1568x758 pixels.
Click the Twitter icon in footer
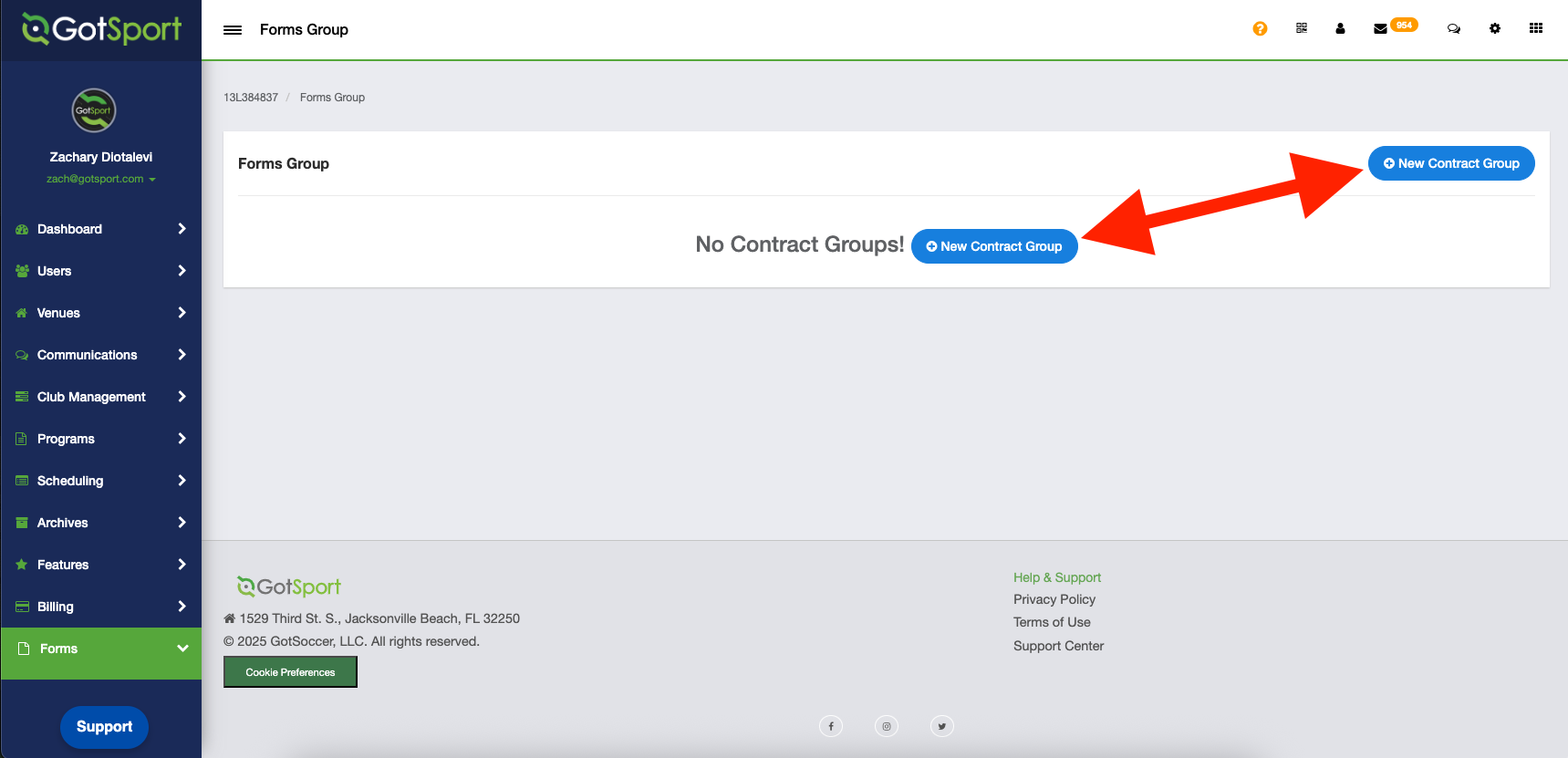click(942, 726)
